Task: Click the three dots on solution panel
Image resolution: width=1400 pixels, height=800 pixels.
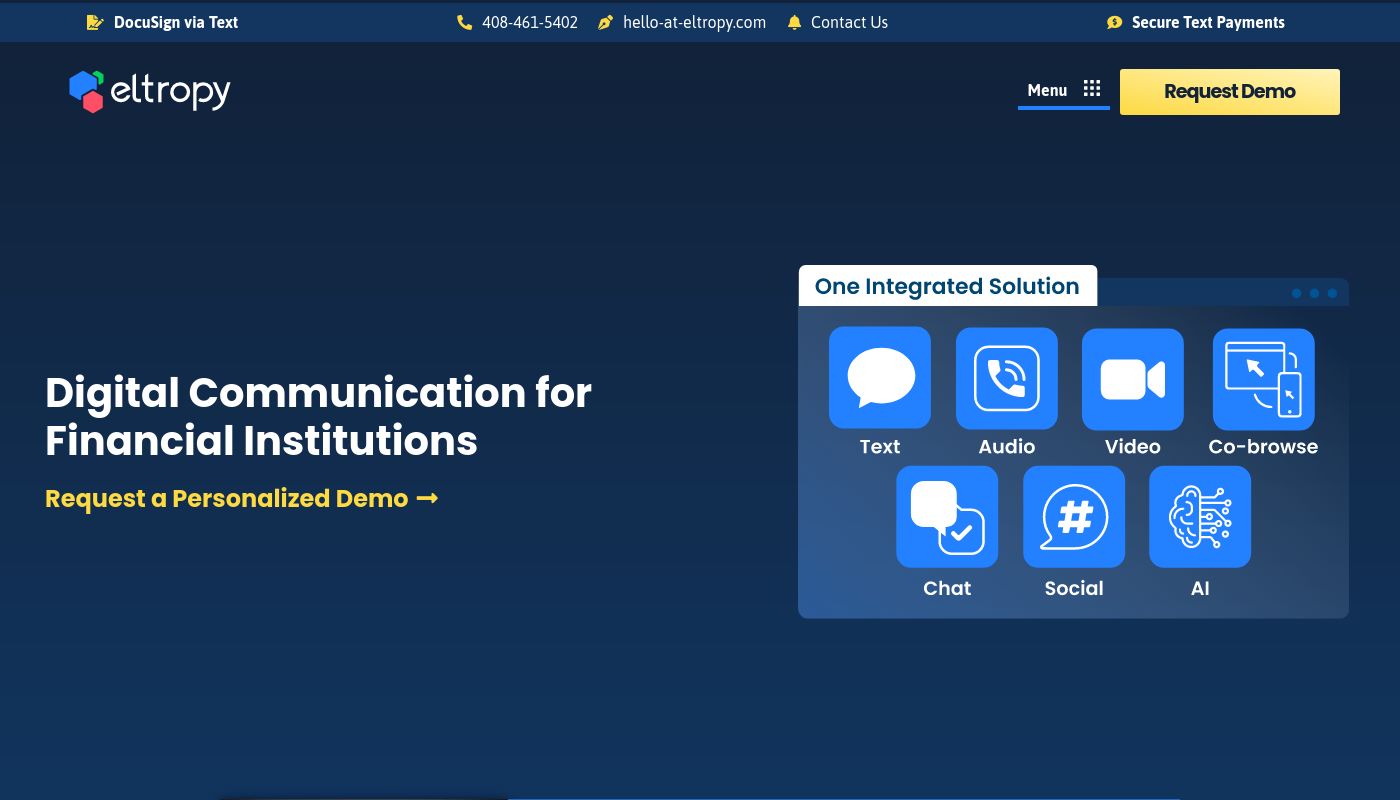Action: pos(1314,293)
